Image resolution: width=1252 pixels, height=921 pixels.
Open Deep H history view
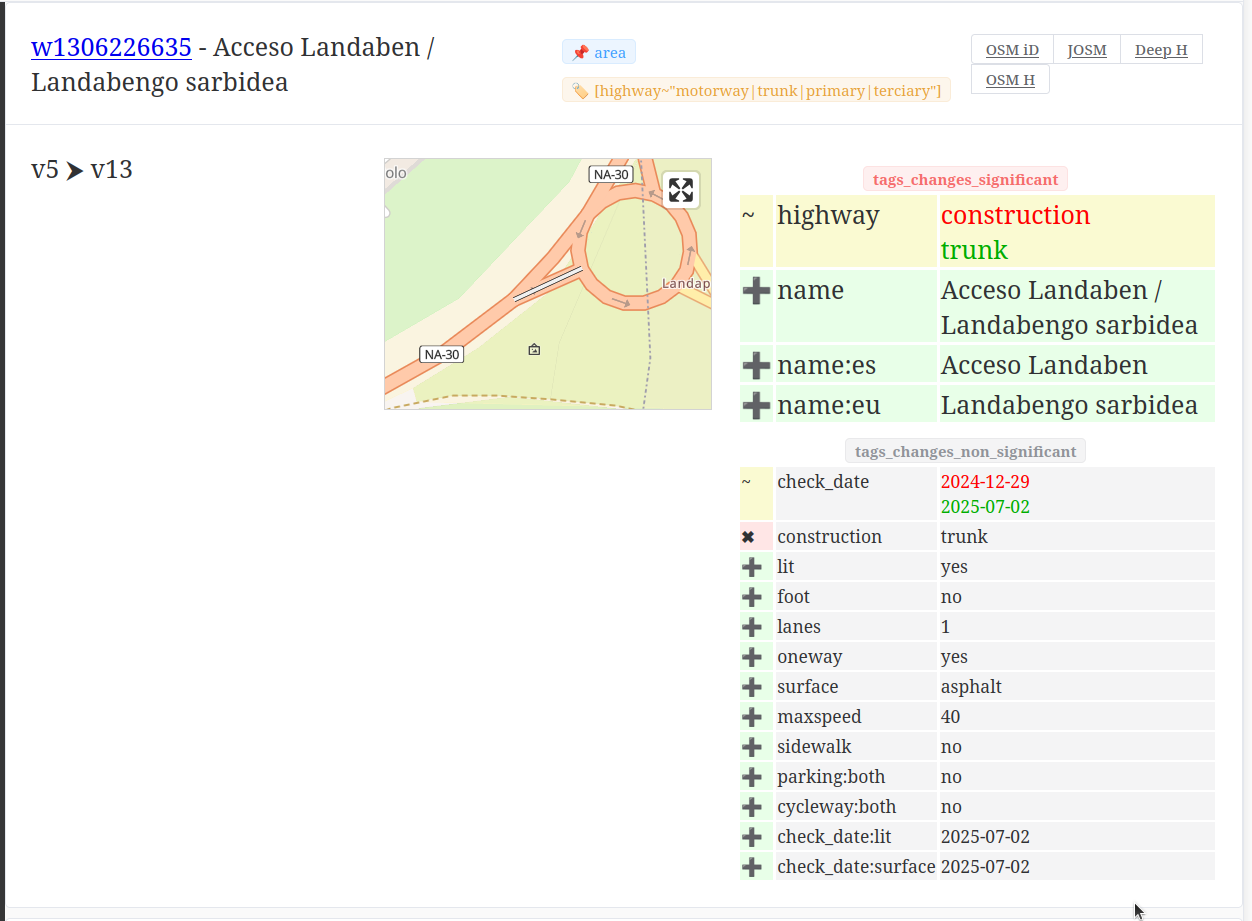pyautogui.click(x=1161, y=50)
